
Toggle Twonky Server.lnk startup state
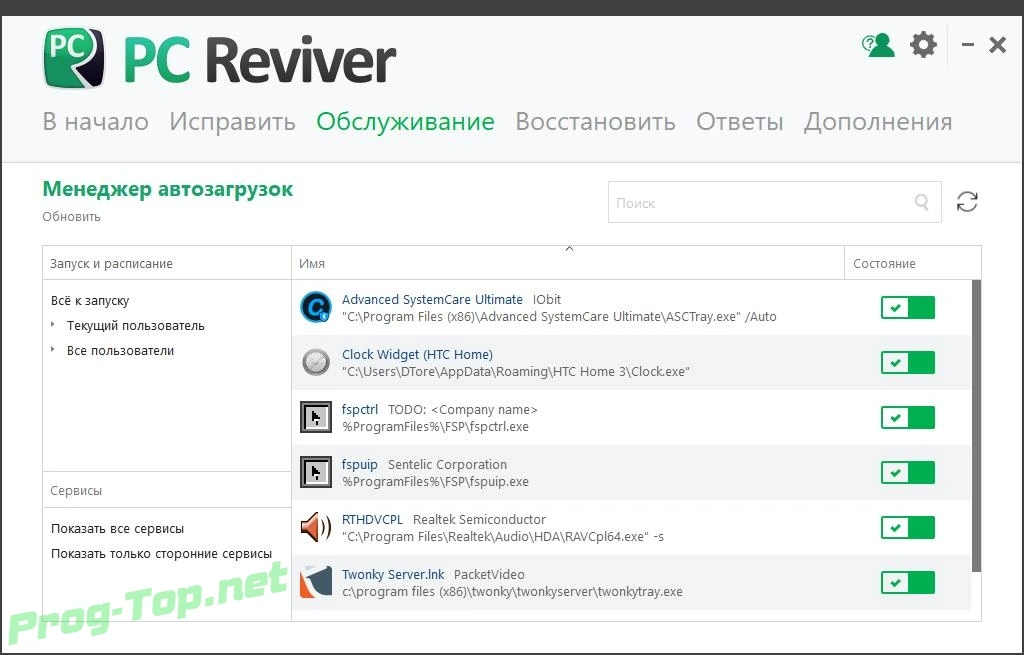coord(908,582)
